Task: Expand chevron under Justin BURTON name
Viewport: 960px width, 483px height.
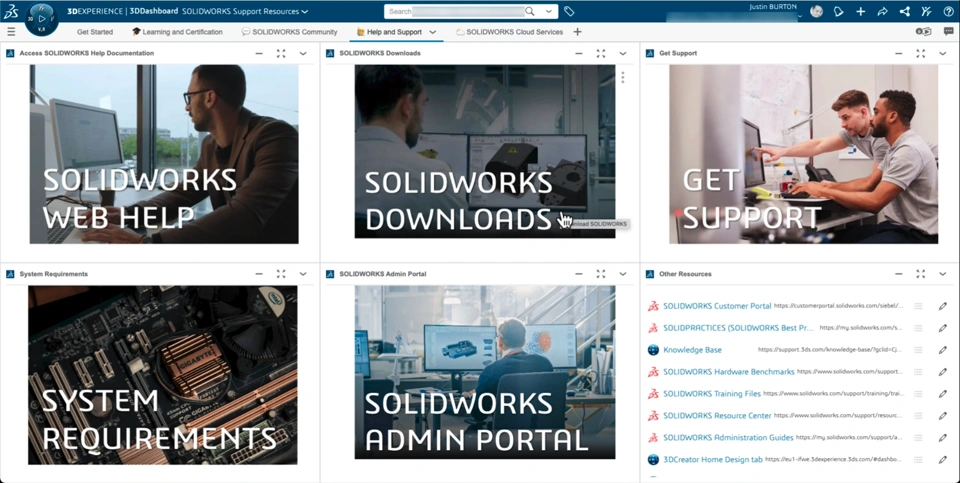Action: click(799, 17)
